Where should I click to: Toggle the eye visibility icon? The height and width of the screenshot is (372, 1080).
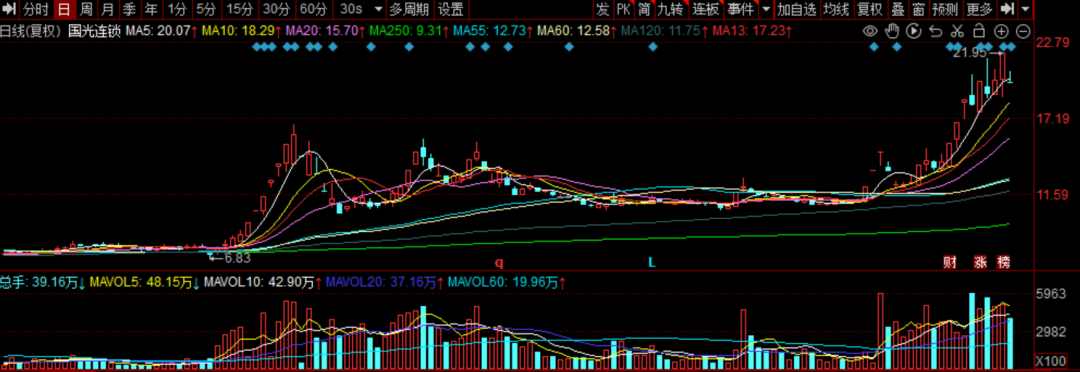(871, 31)
